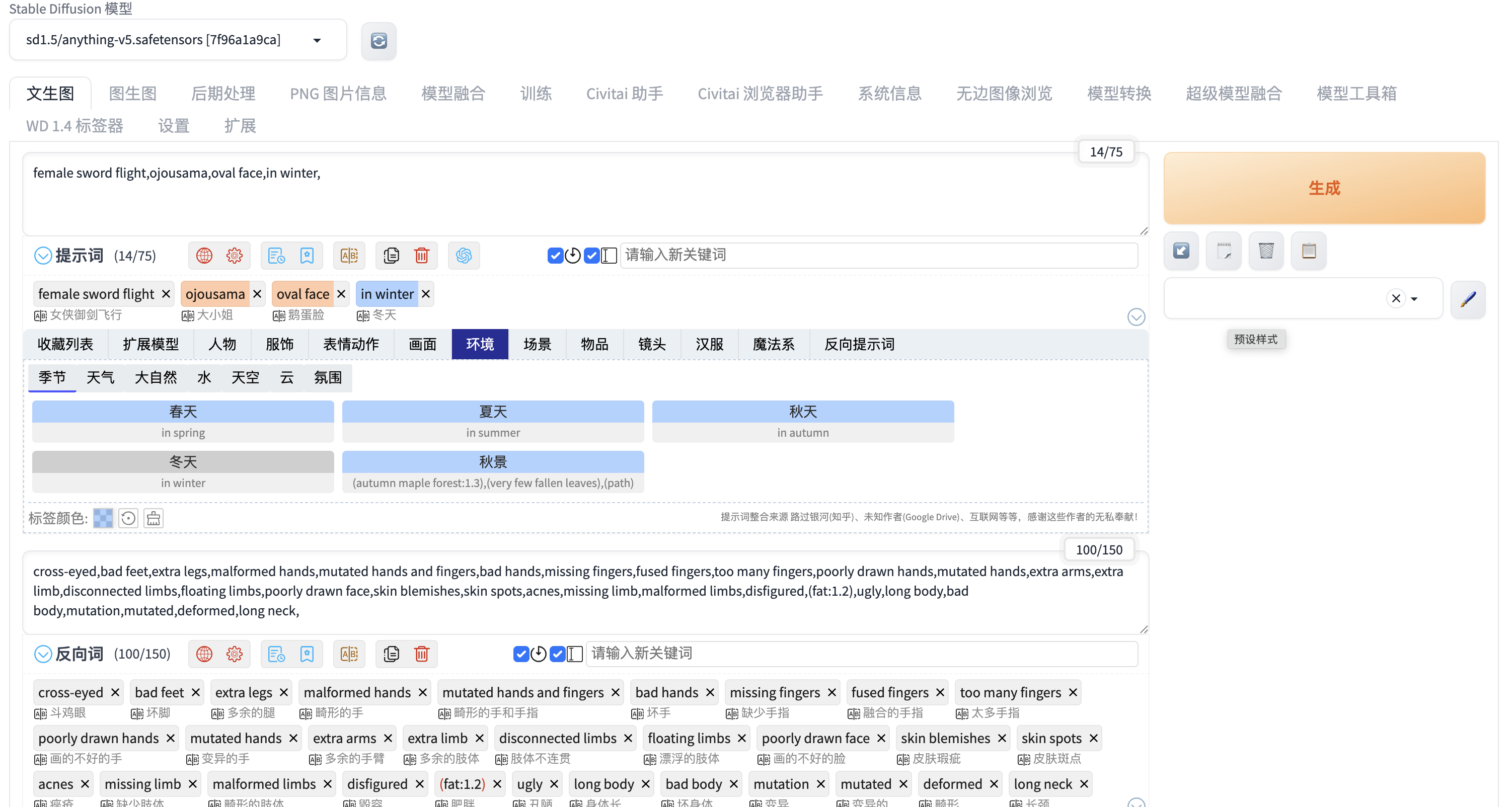Click the red gear settings icon for negative prompt
The image size is (1512, 807).
(234, 653)
